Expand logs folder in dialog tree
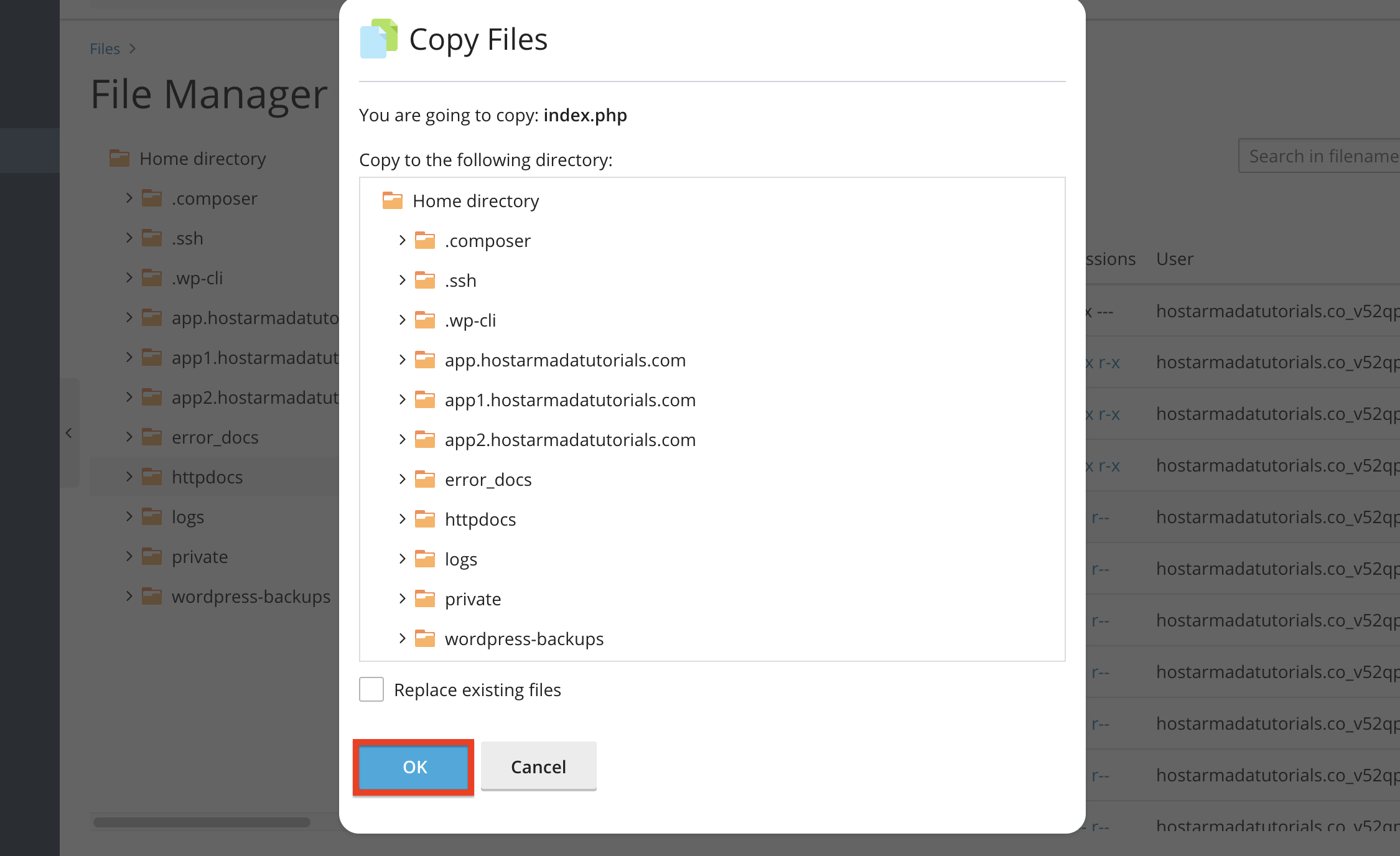Image resolution: width=1400 pixels, height=856 pixels. point(402,559)
